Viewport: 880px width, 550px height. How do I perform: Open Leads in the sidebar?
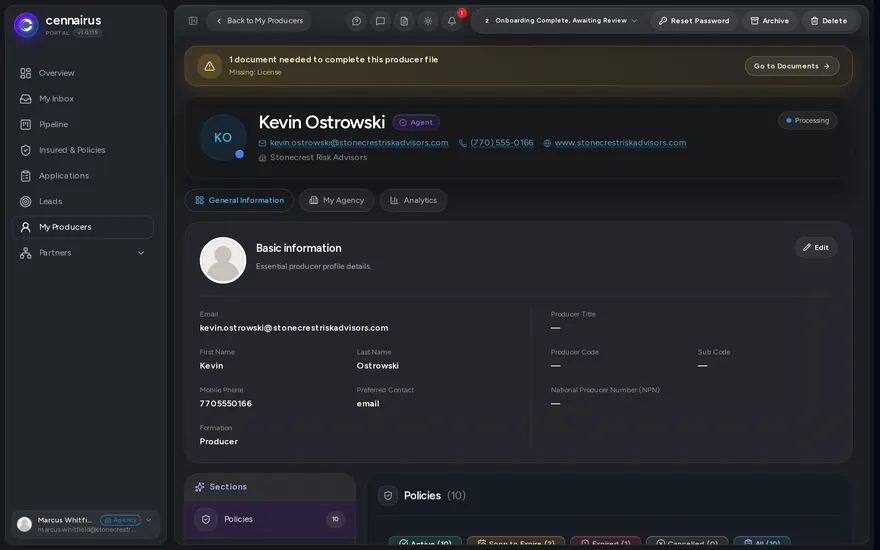(83, 201)
